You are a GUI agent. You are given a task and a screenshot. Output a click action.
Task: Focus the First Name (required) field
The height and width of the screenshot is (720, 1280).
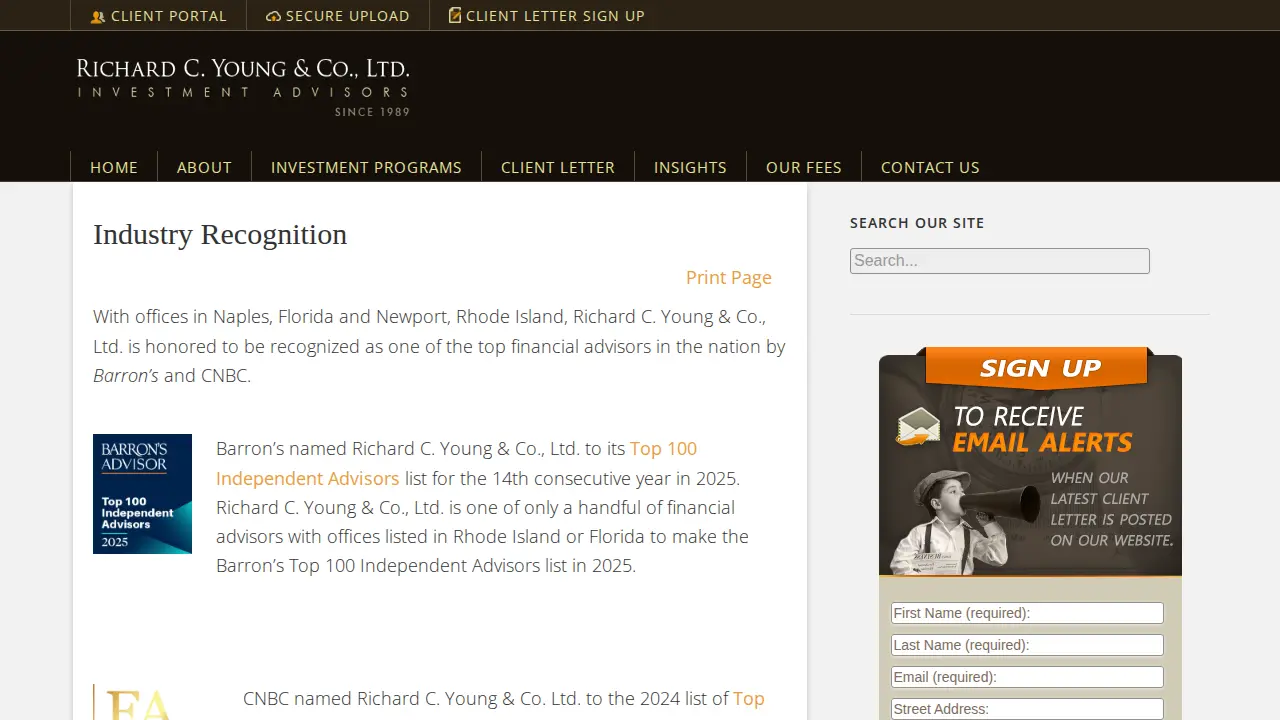pos(1027,613)
